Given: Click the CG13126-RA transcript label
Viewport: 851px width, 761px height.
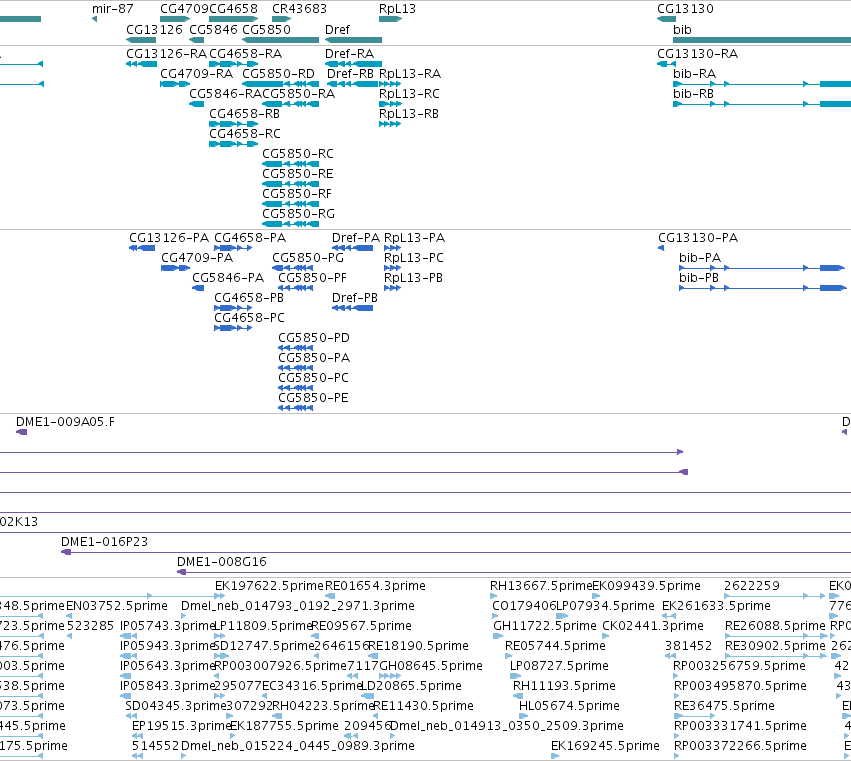Looking at the screenshot, I should tap(166, 54).
